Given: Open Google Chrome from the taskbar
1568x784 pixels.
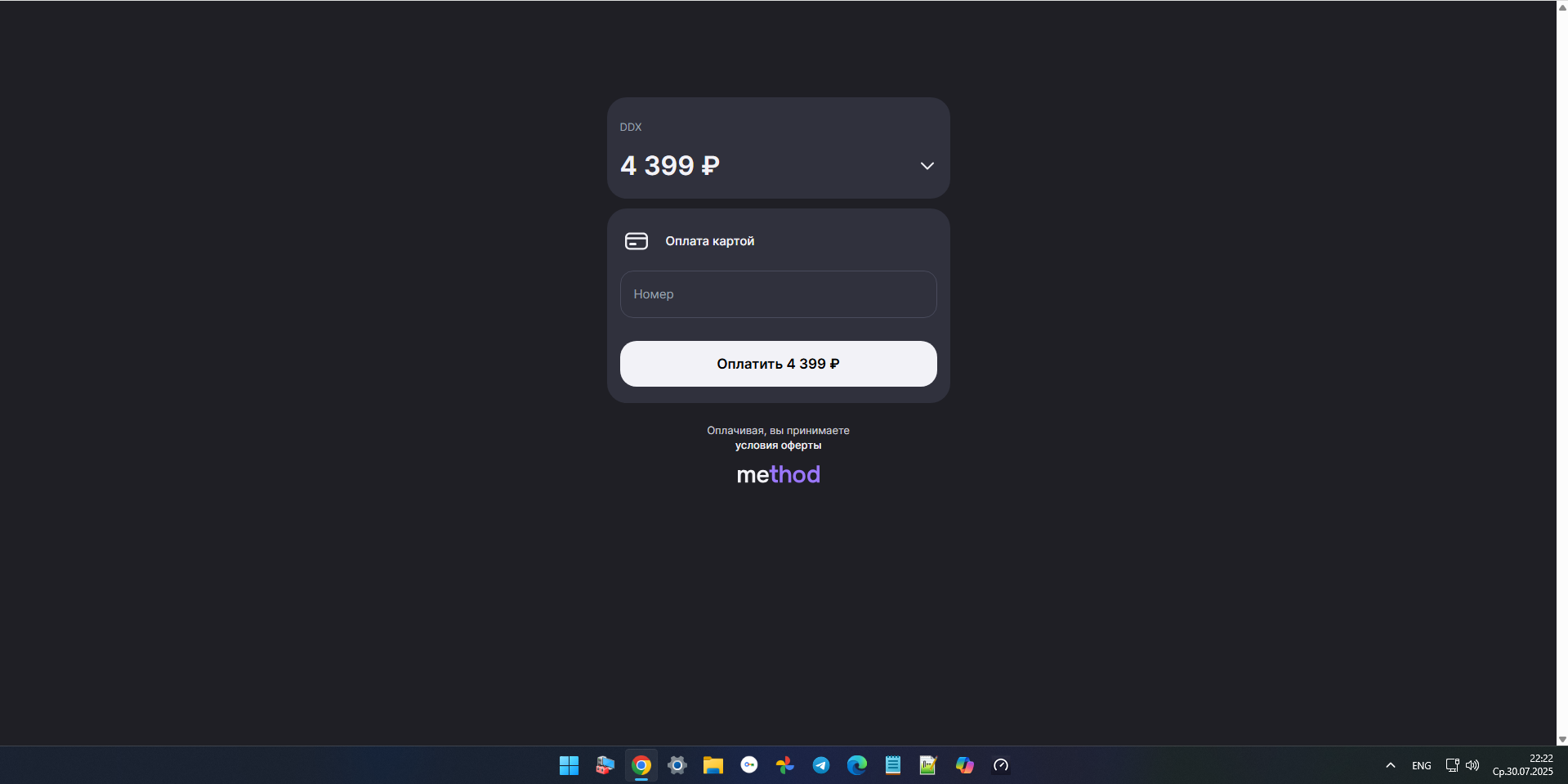Looking at the screenshot, I should point(641,765).
